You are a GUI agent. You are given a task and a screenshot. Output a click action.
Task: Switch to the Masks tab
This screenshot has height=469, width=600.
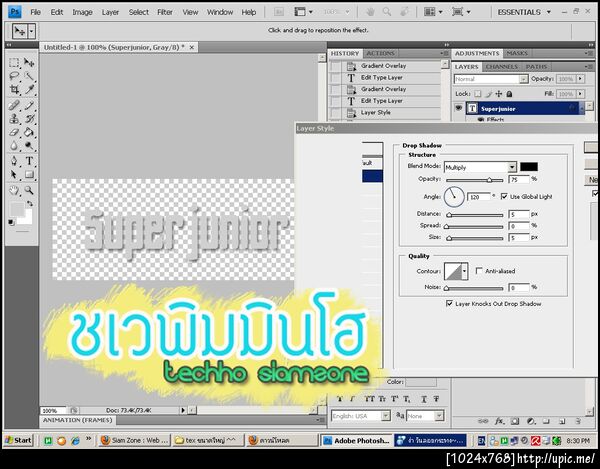coord(517,53)
